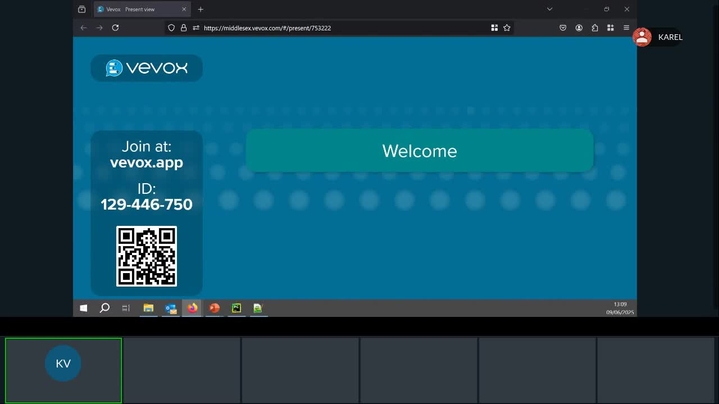Bookmark this page with the star icon
This screenshot has height=404, width=719.
pyautogui.click(x=507, y=28)
